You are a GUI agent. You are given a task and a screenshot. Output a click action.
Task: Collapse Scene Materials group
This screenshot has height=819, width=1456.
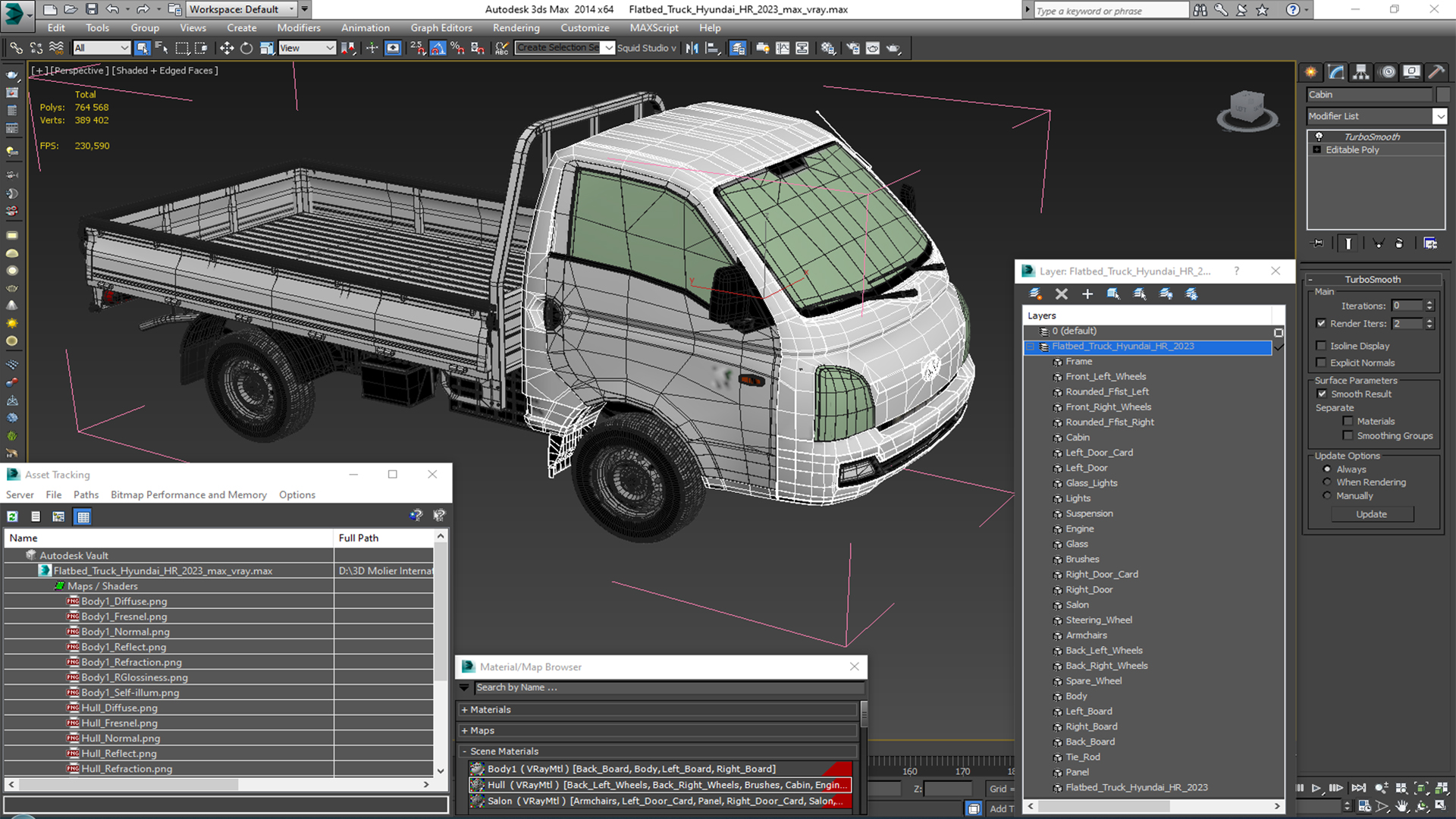tap(464, 752)
